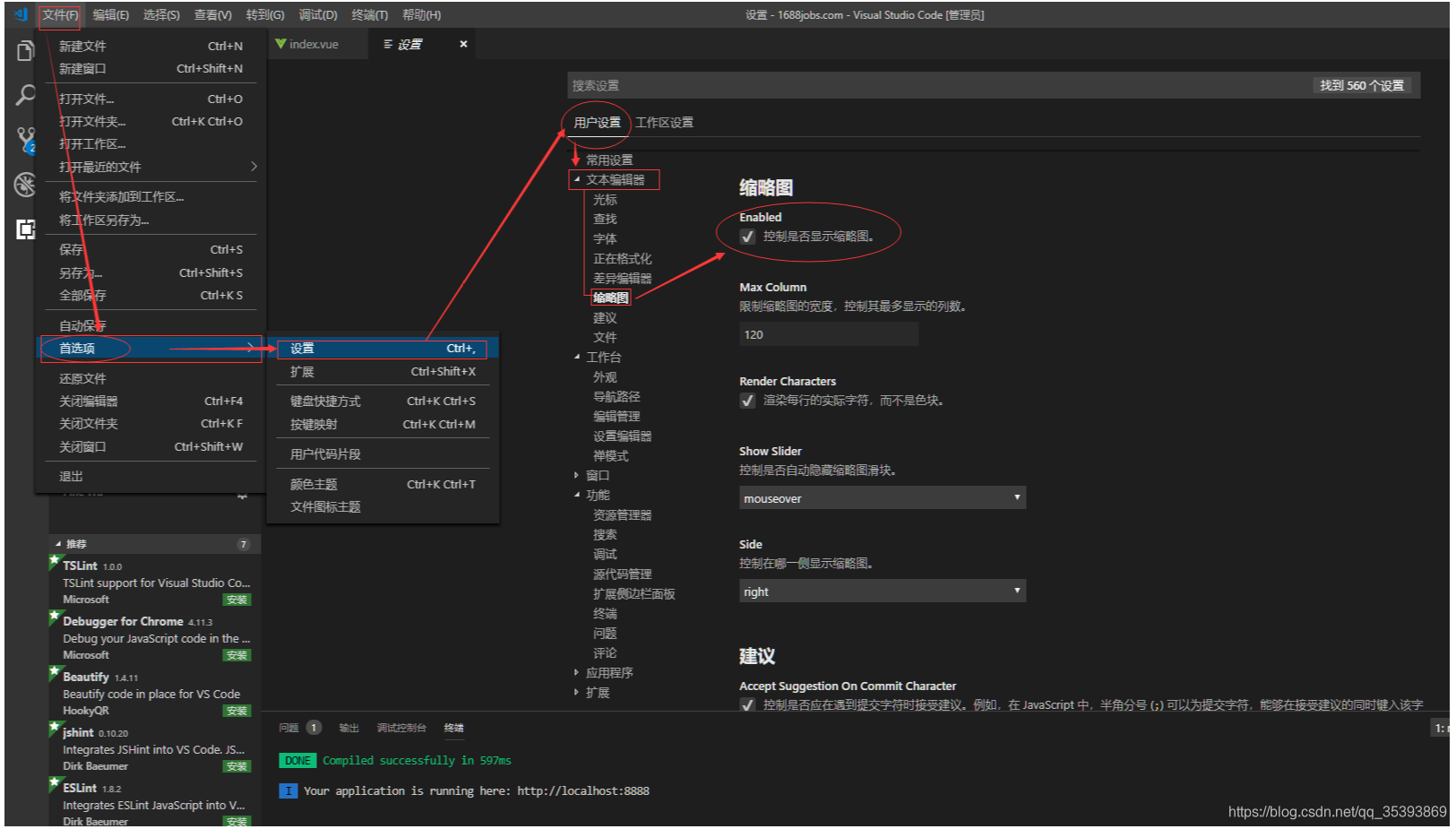The width and height of the screenshot is (1456, 829).
Task: Switch to 用户设置 tab
Action: [597, 122]
